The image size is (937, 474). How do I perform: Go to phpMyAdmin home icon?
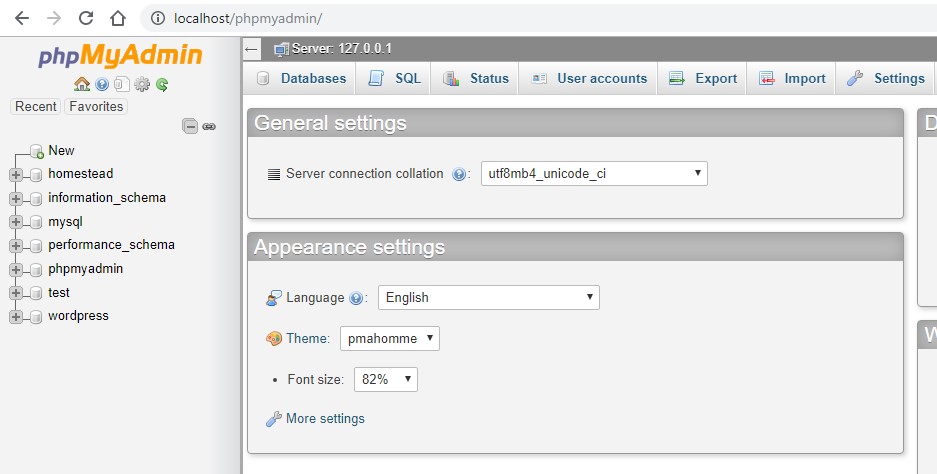tap(82, 84)
